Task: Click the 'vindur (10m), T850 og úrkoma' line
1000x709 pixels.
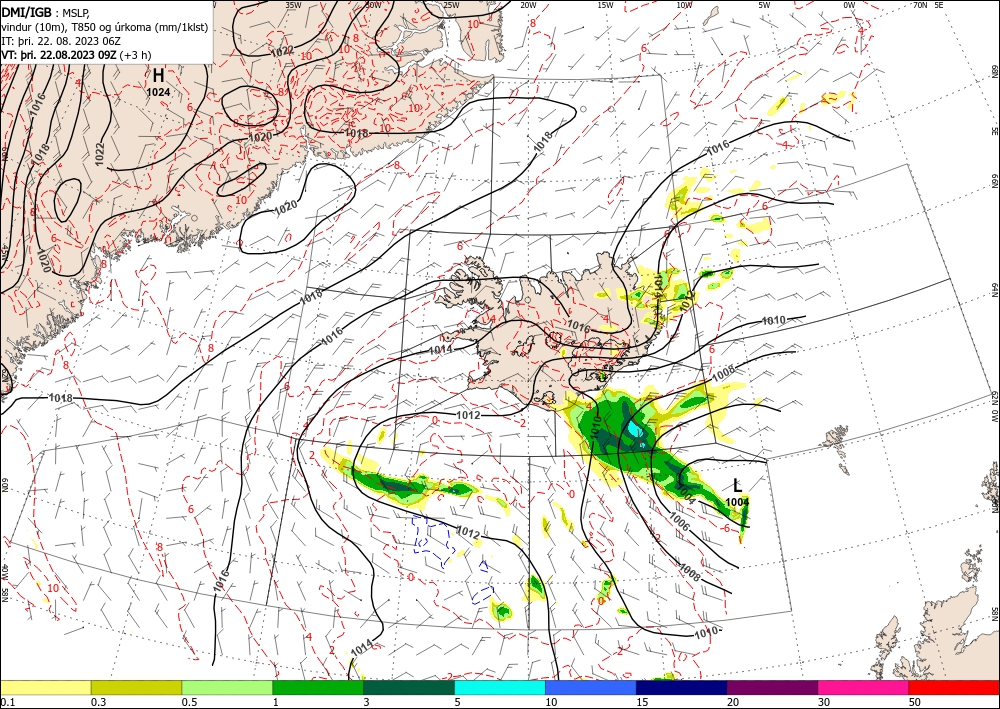Action: tap(105, 27)
